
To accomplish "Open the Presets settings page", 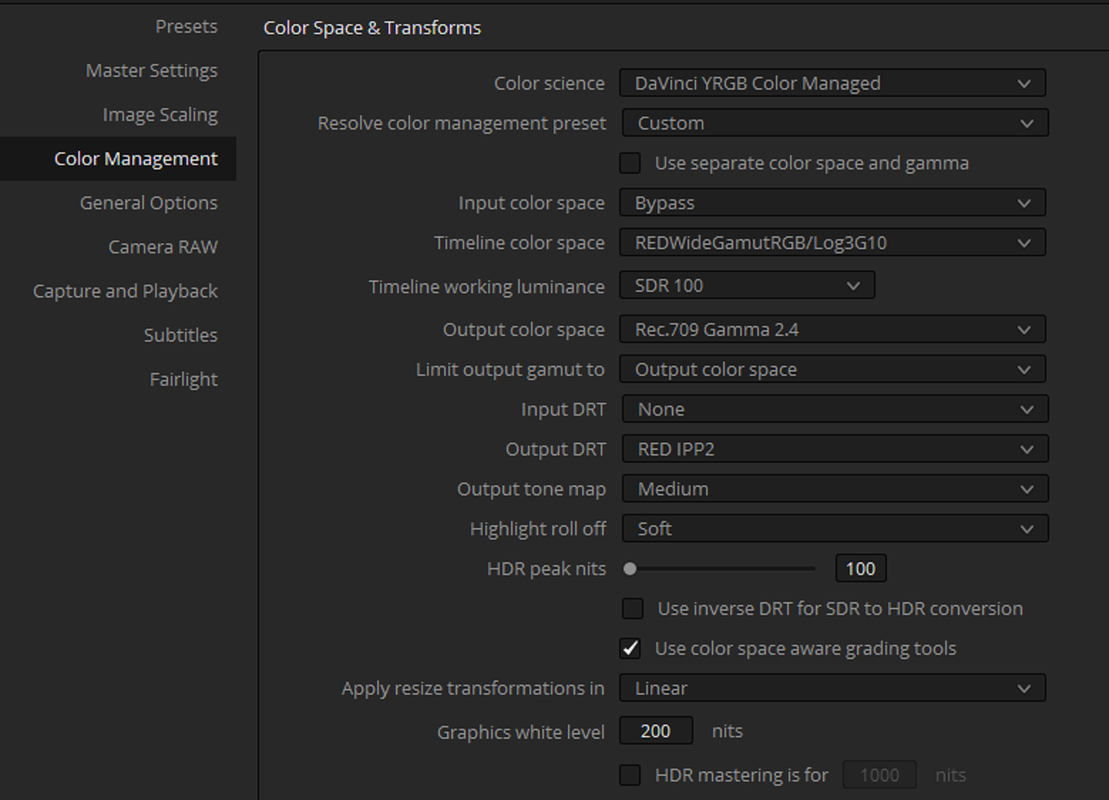I will (x=186, y=26).
